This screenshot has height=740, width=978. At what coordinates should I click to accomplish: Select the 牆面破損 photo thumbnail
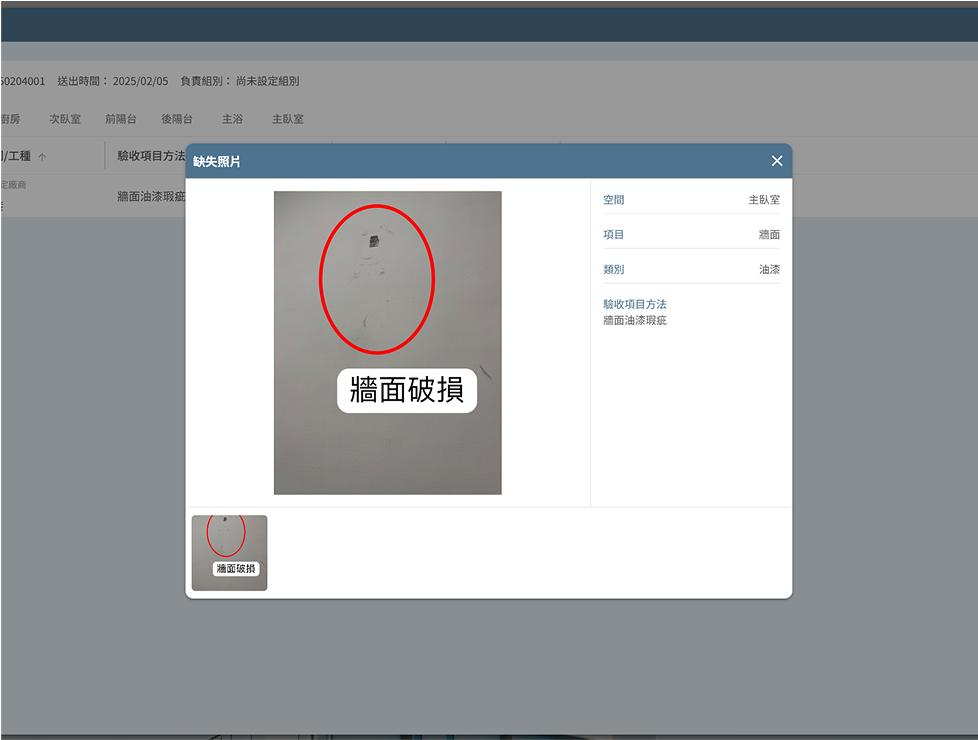click(229, 553)
